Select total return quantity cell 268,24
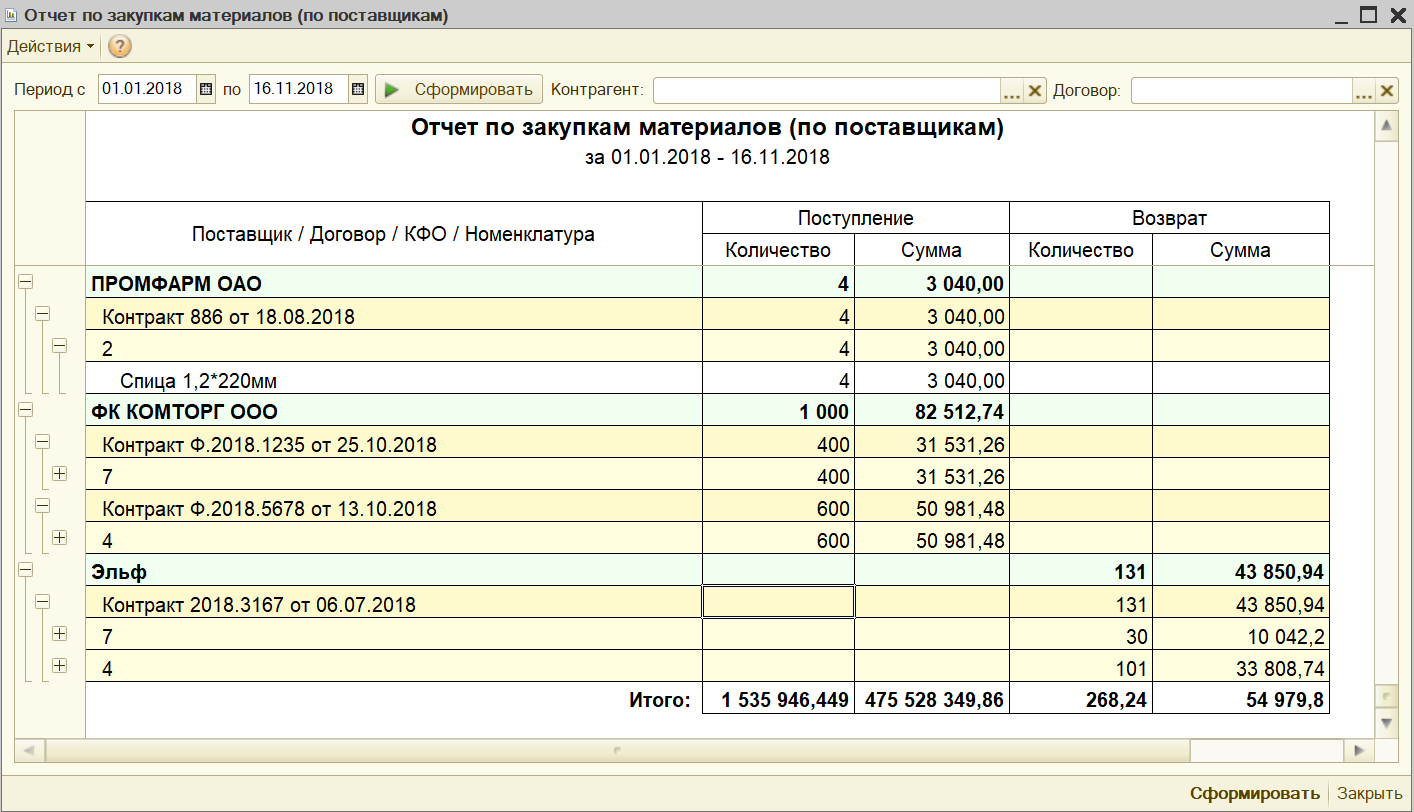This screenshot has width=1414, height=812. [1081, 700]
